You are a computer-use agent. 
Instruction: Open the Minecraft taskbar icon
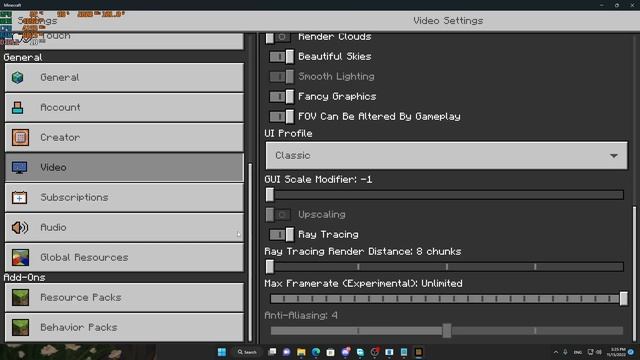point(418,352)
